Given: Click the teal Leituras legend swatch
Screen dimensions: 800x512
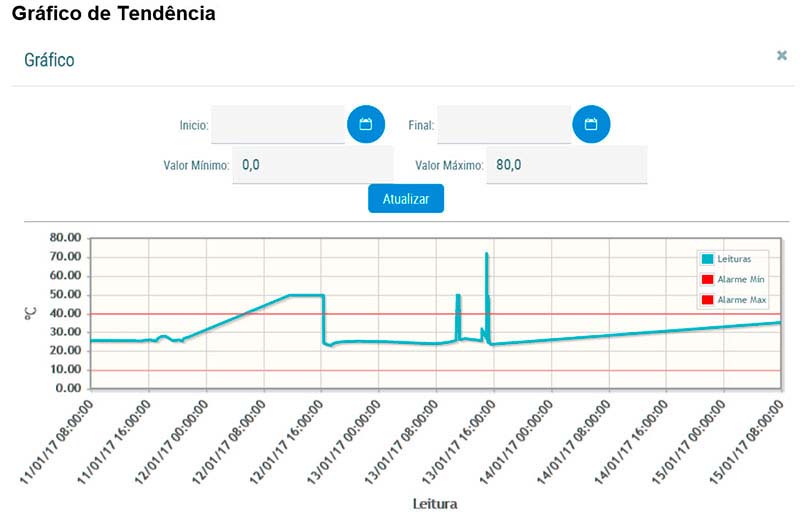Looking at the screenshot, I should pyautogui.click(x=707, y=259).
